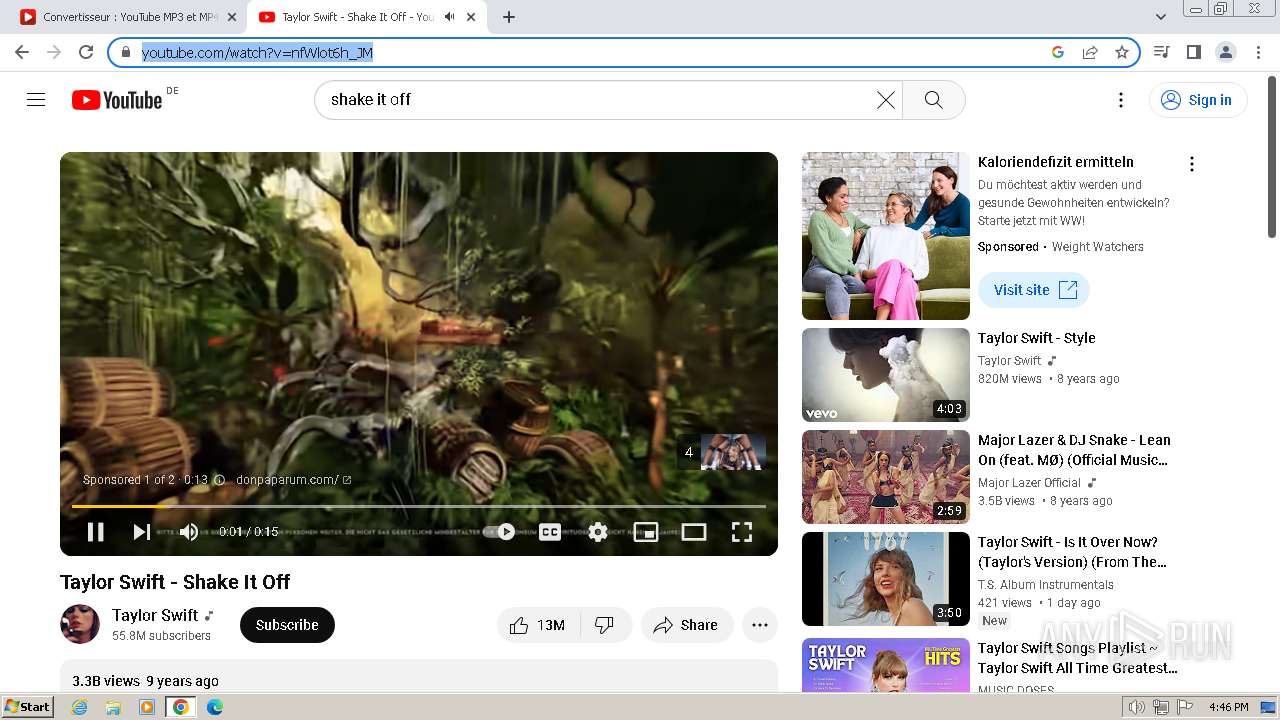Clear the search box with X
This screenshot has height=720, width=1280.
point(886,99)
